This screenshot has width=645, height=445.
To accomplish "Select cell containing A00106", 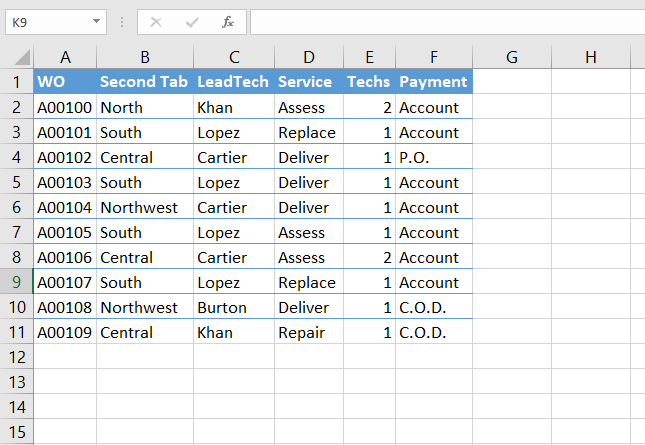I will pyautogui.click(x=65, y=257).
